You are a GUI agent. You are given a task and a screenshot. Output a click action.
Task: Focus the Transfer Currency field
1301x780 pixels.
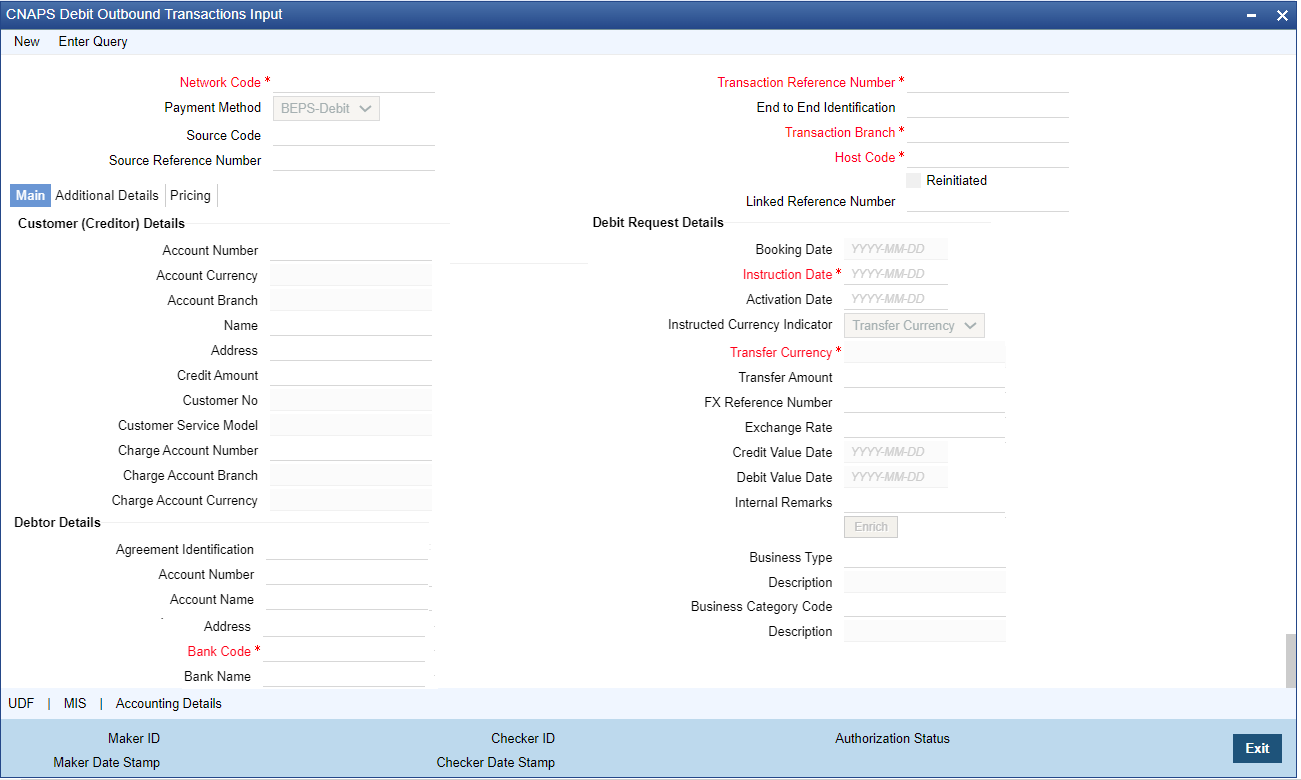925,352
